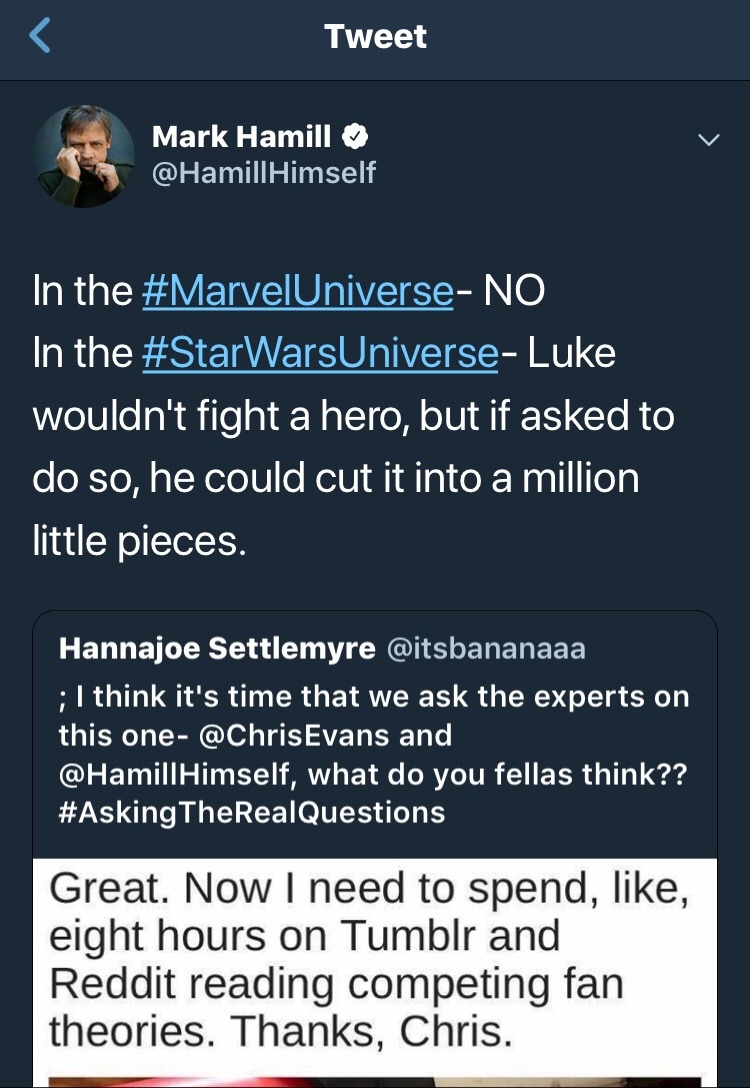750x1088 pixels.
Task: Expand the tweet options chevron
Action: click(708, 141)
